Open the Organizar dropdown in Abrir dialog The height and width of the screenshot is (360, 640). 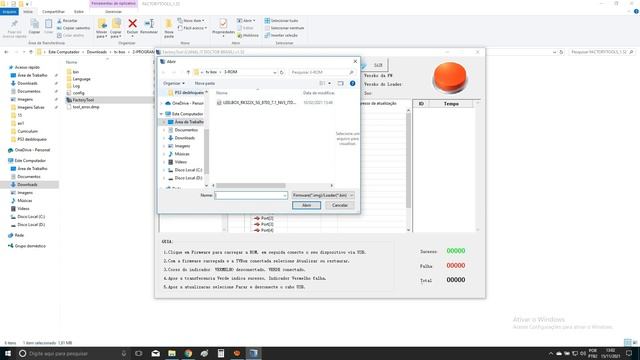173,83
